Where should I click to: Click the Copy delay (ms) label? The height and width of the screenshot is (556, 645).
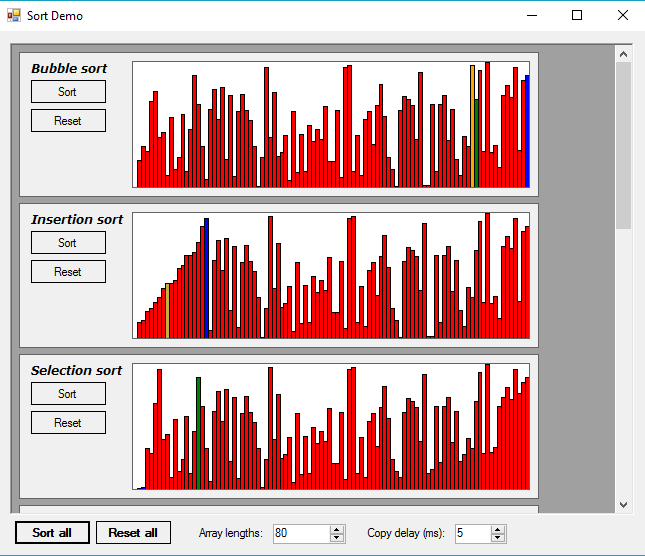coord(406,533)
